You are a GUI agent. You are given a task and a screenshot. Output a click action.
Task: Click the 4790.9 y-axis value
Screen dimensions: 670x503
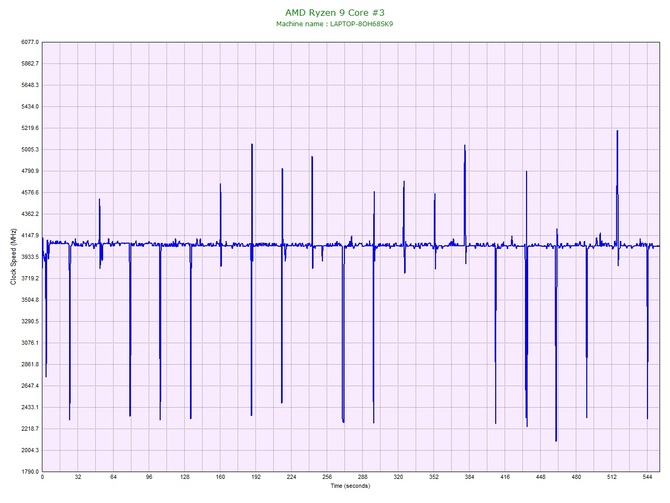click(x=30, y=171)
